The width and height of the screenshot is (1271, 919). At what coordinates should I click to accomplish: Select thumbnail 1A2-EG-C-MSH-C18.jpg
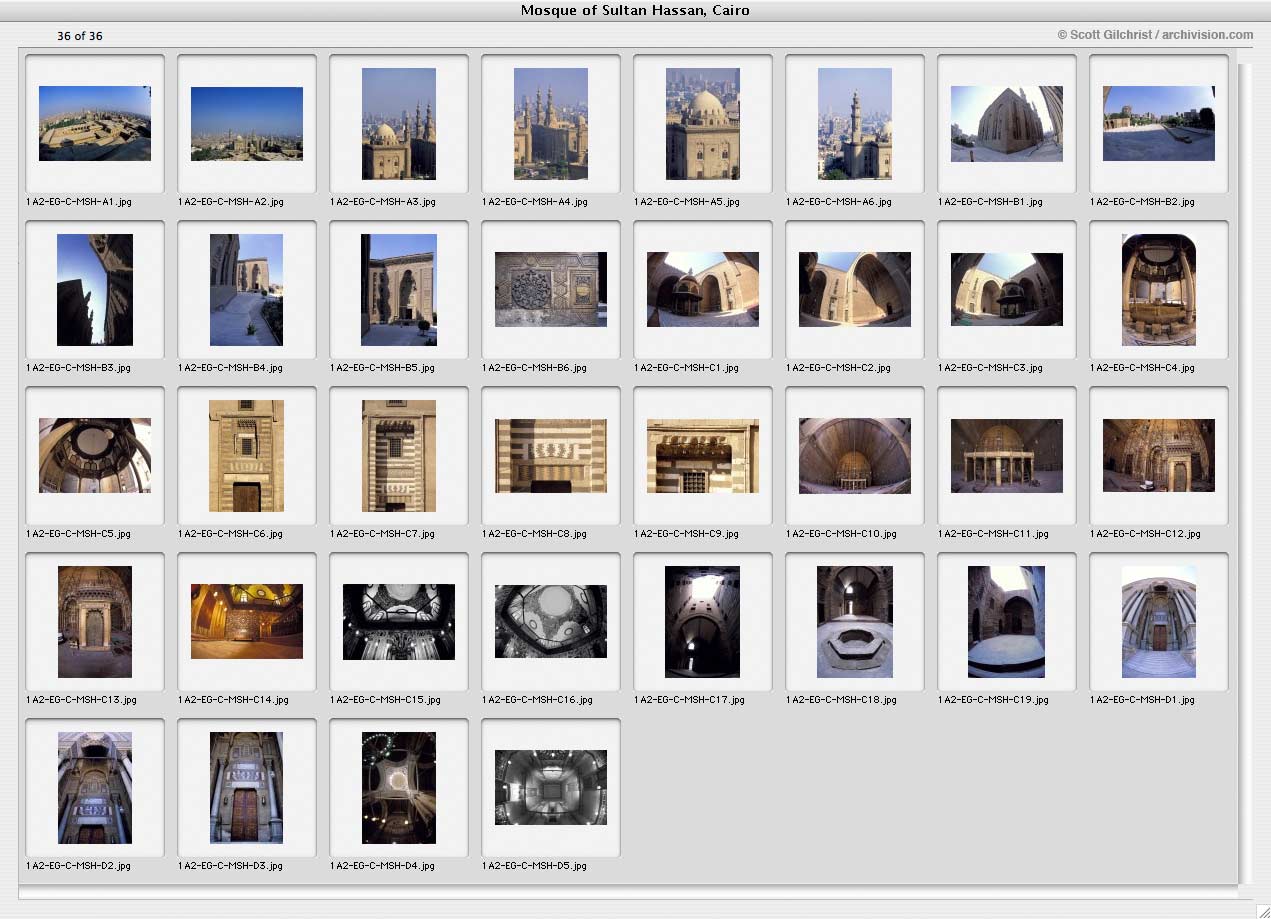[x=855, y=622]
